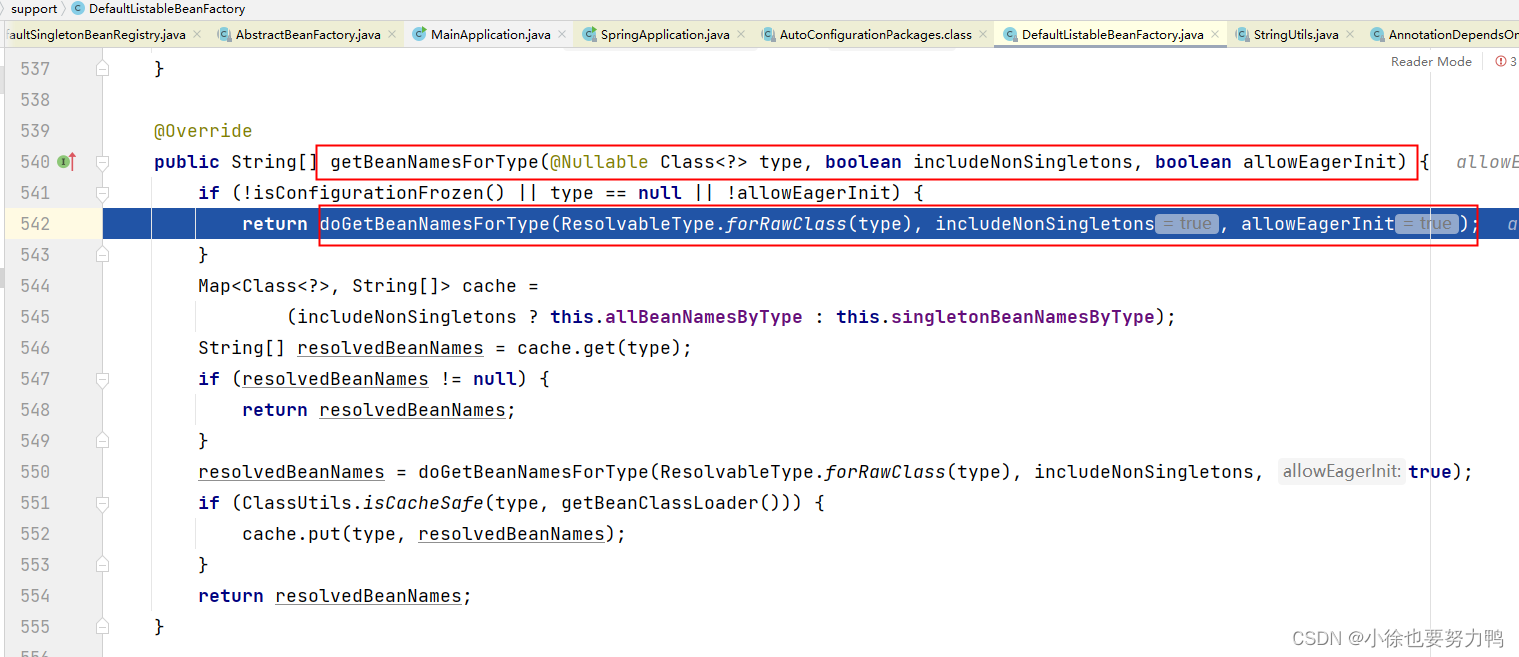This screenshot has height=657, width=1519.
Task: Switch to AbstractBeanFactory.java tab
Action: tap(307, 34)
